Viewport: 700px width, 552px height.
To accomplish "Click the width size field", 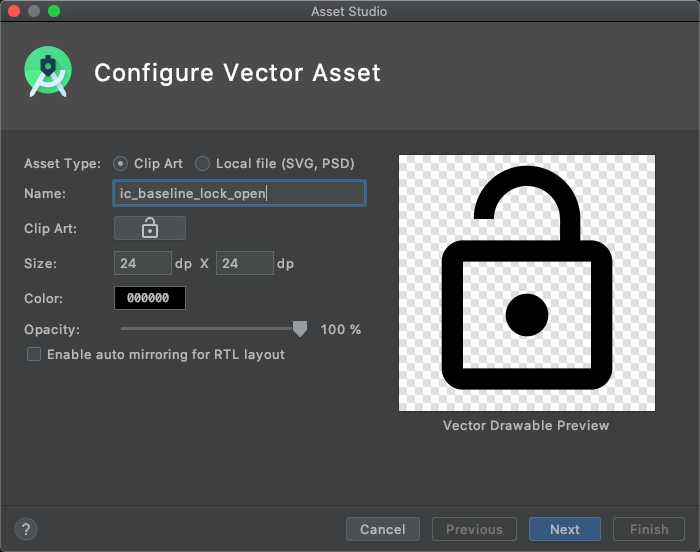I will coord(143,263).
